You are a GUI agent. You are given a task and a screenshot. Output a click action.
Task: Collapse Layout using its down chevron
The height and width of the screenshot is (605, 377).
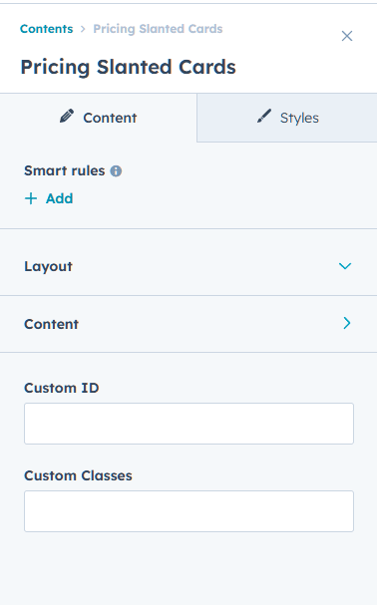point(345,266)
